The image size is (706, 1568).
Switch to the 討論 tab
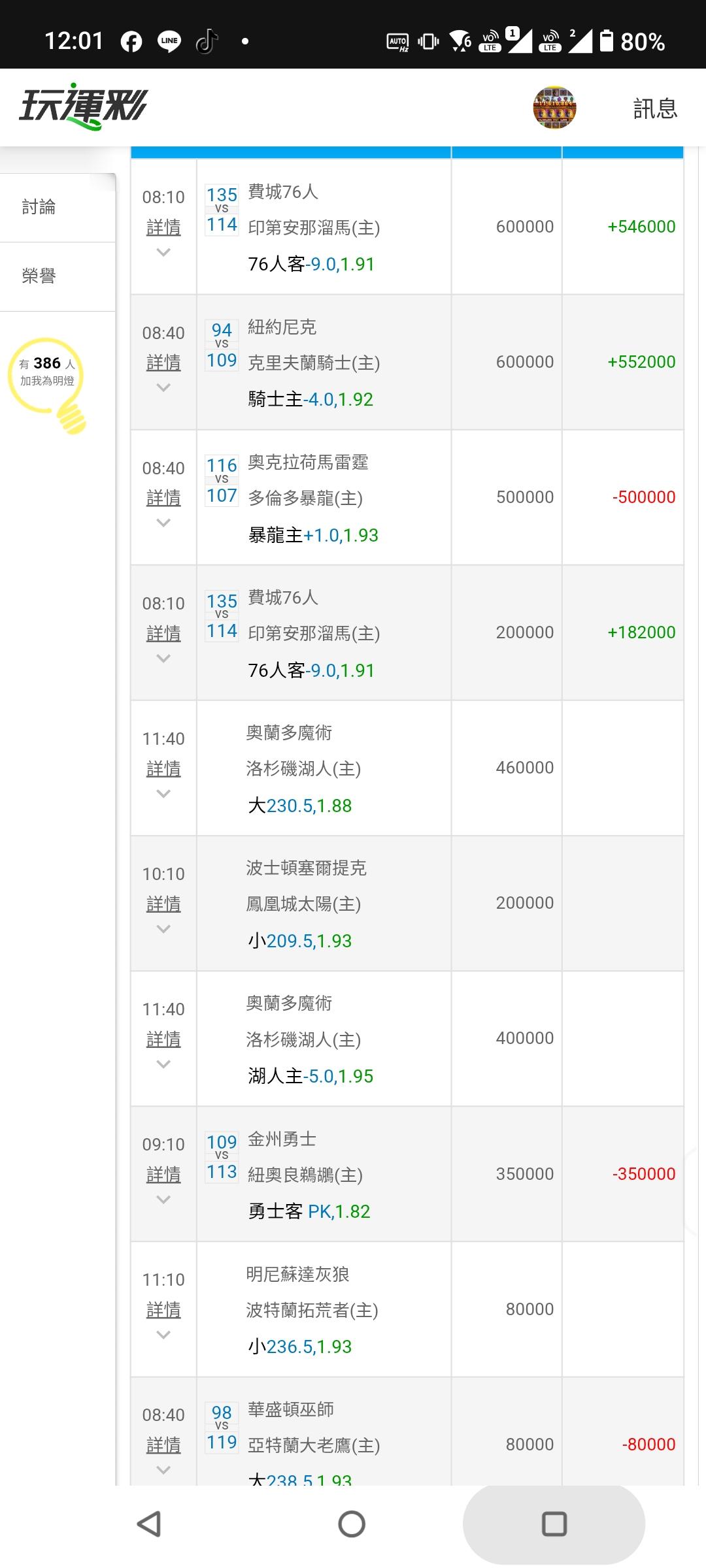coord(39,207)
